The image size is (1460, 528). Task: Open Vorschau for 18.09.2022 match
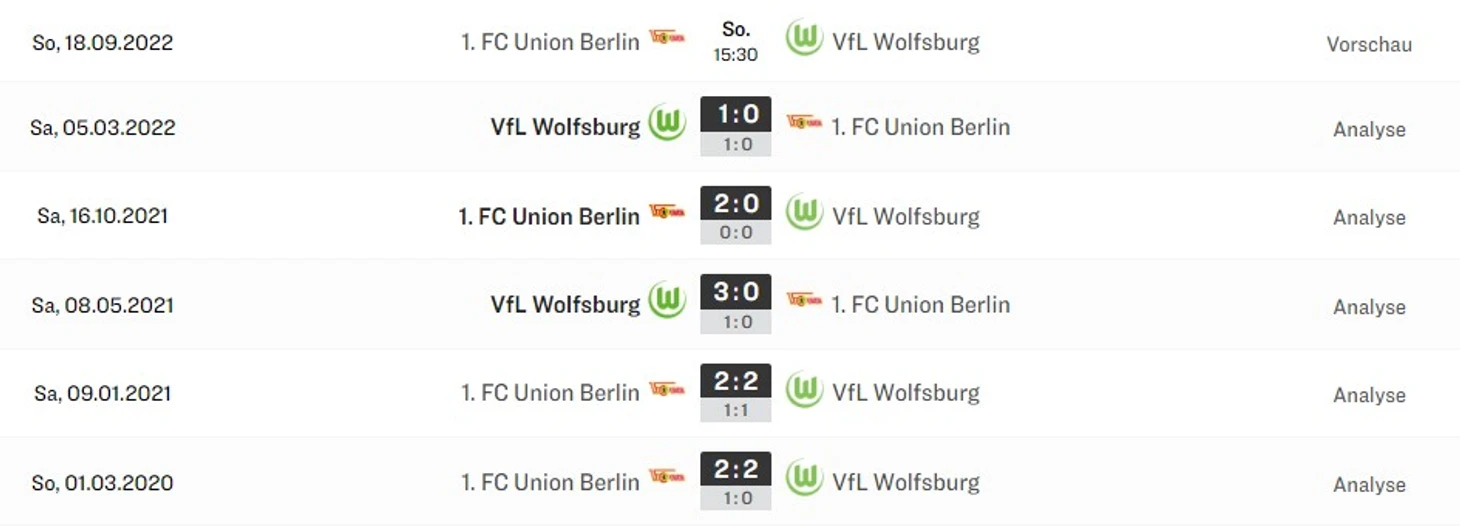coord(1369,44)
